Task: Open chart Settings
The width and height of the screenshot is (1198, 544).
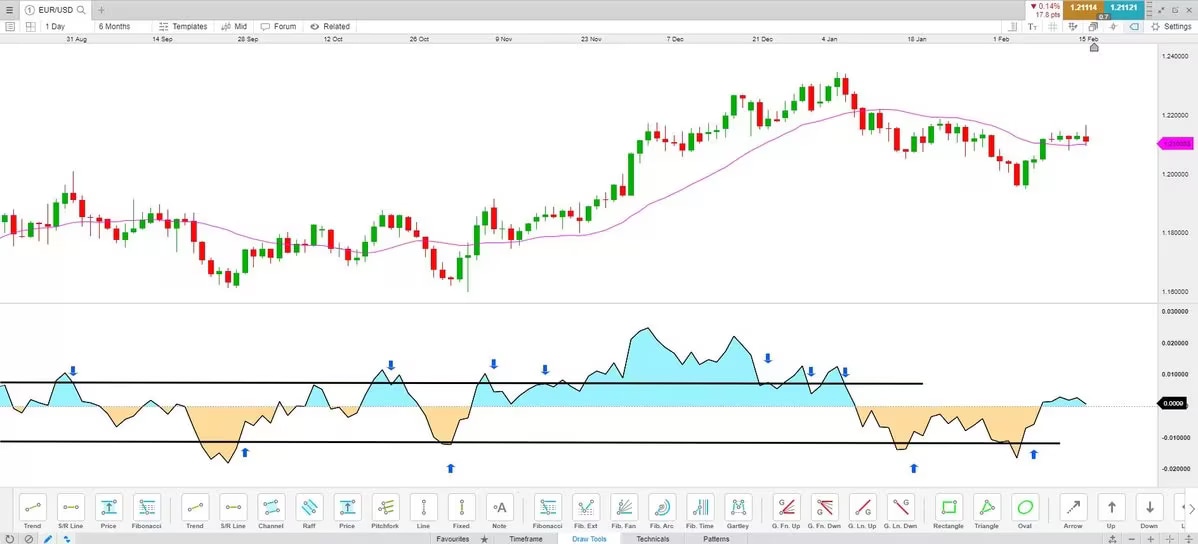Action: point(1170,27)
